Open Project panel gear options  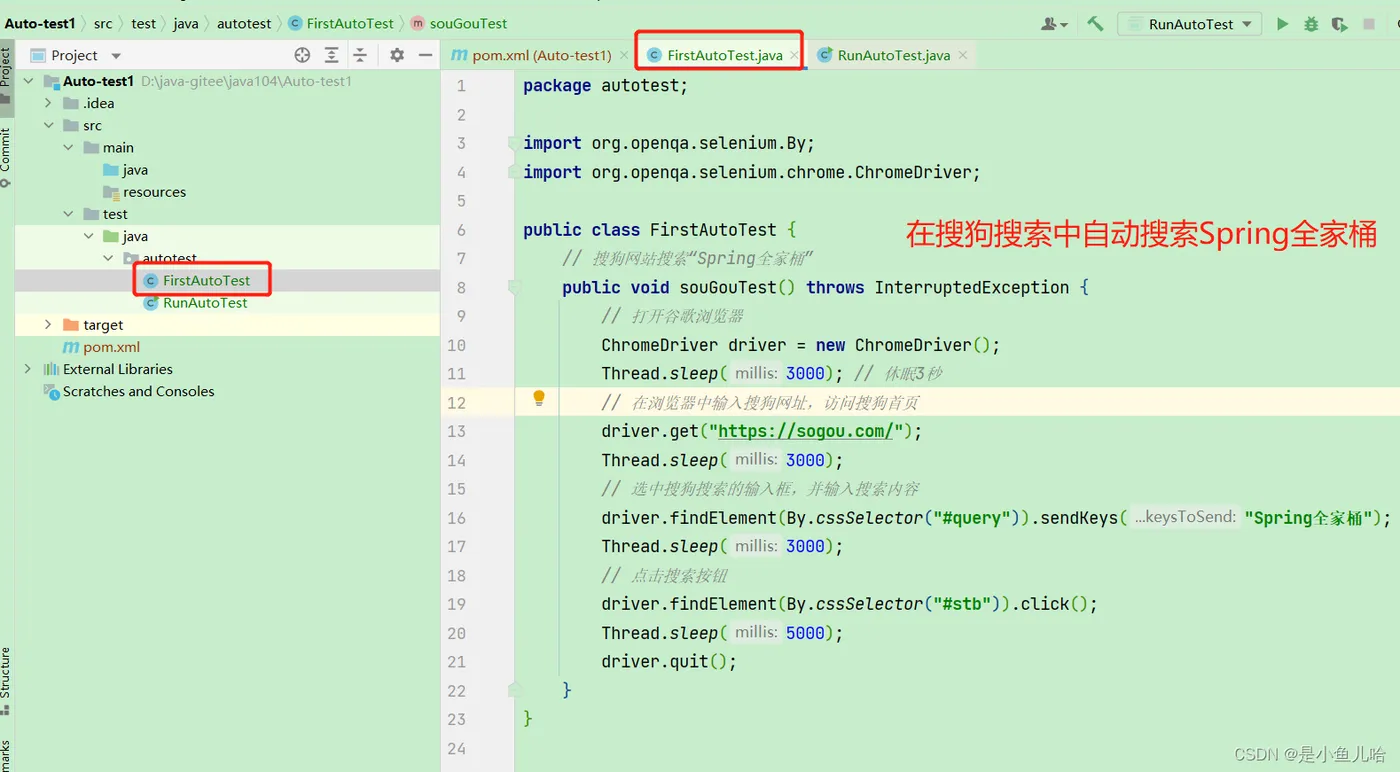(397, 55)
